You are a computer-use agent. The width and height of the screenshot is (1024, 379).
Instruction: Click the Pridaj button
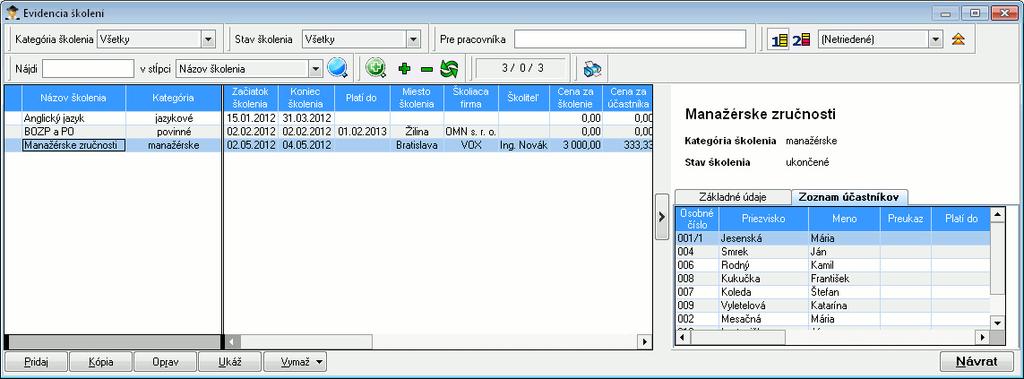[37, 361]
